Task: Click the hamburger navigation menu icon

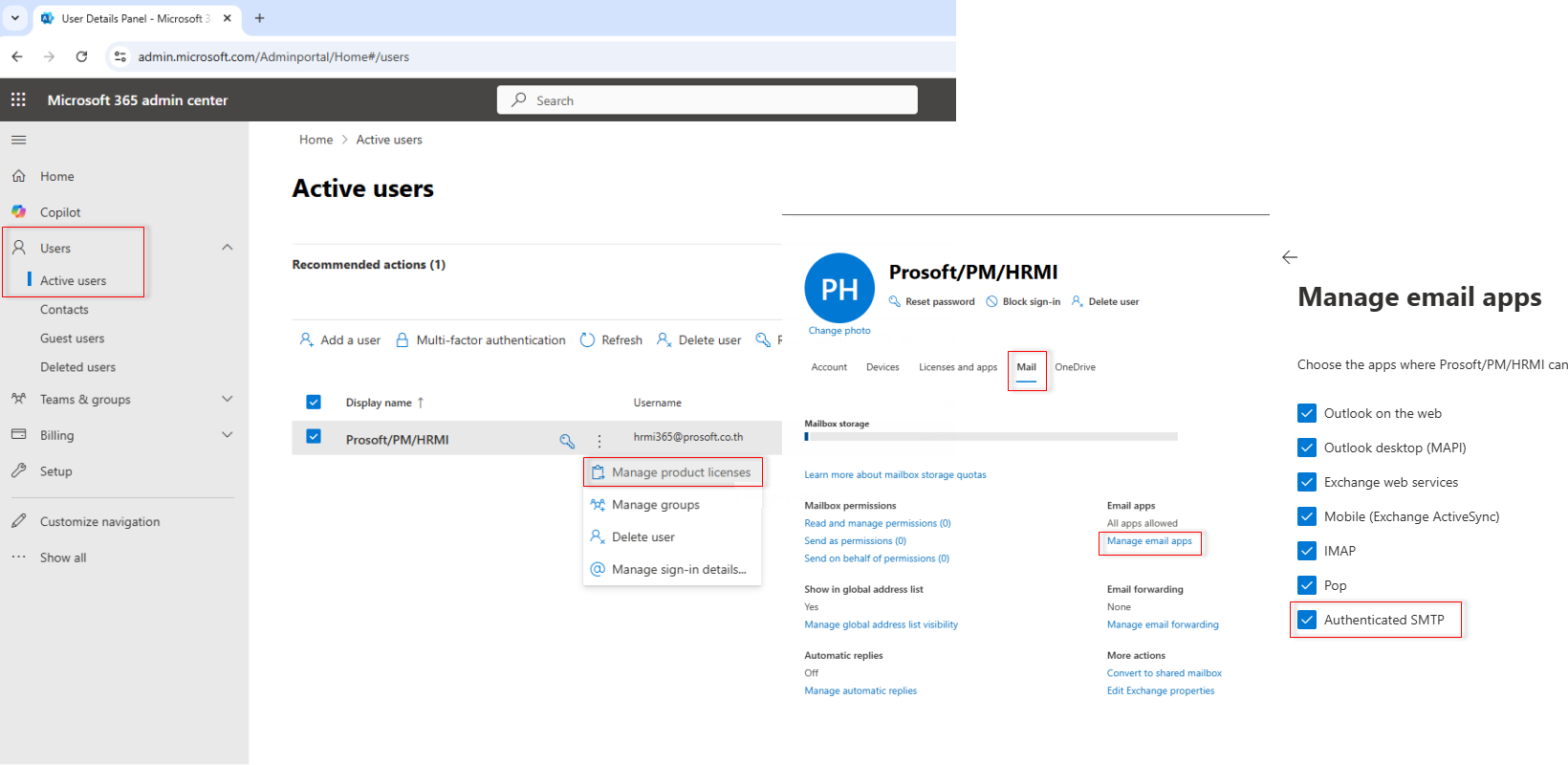Action: [x=18, y=140]
